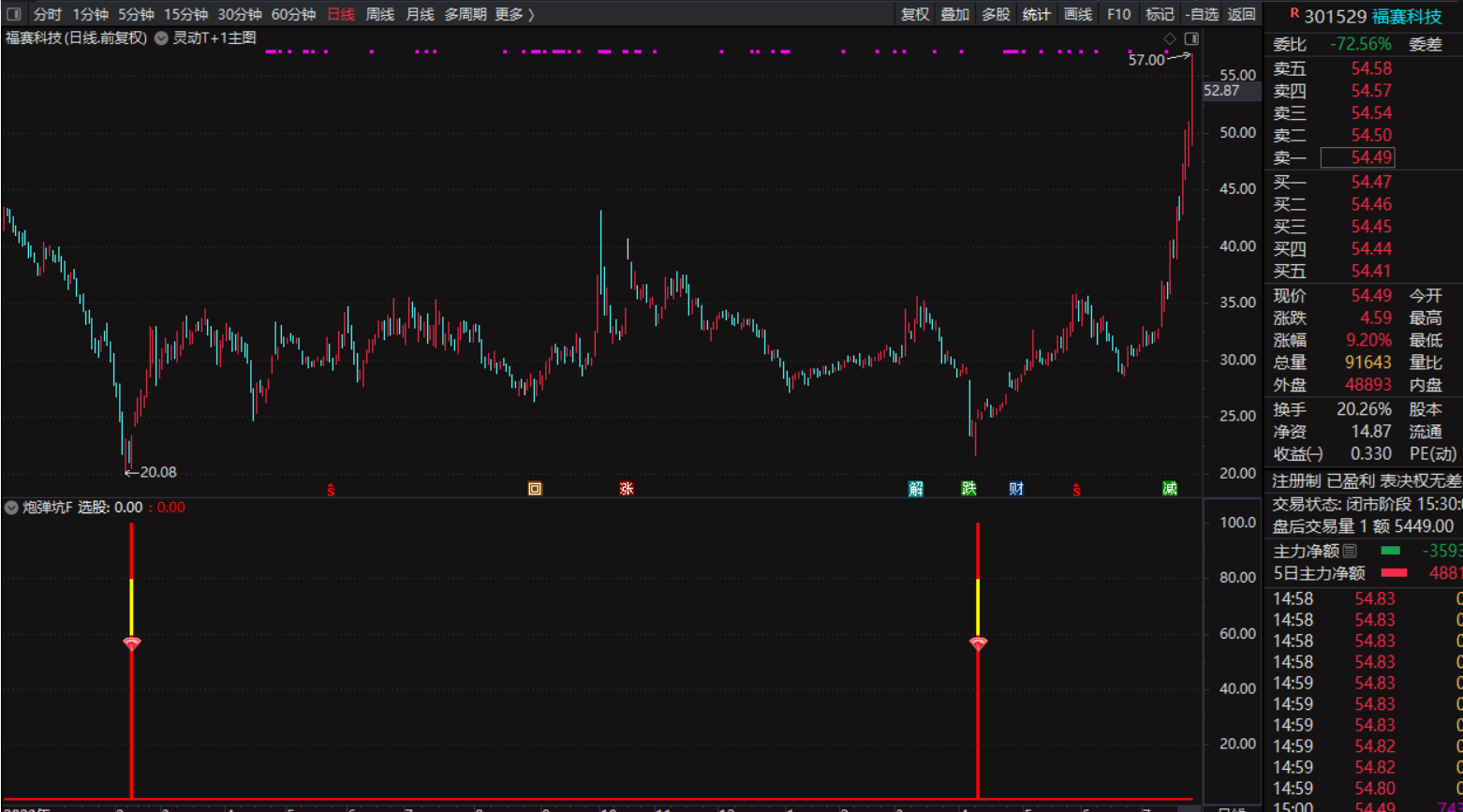Click the blue 财 event marker icon

pyautogui.click(x=1016, y=489)
